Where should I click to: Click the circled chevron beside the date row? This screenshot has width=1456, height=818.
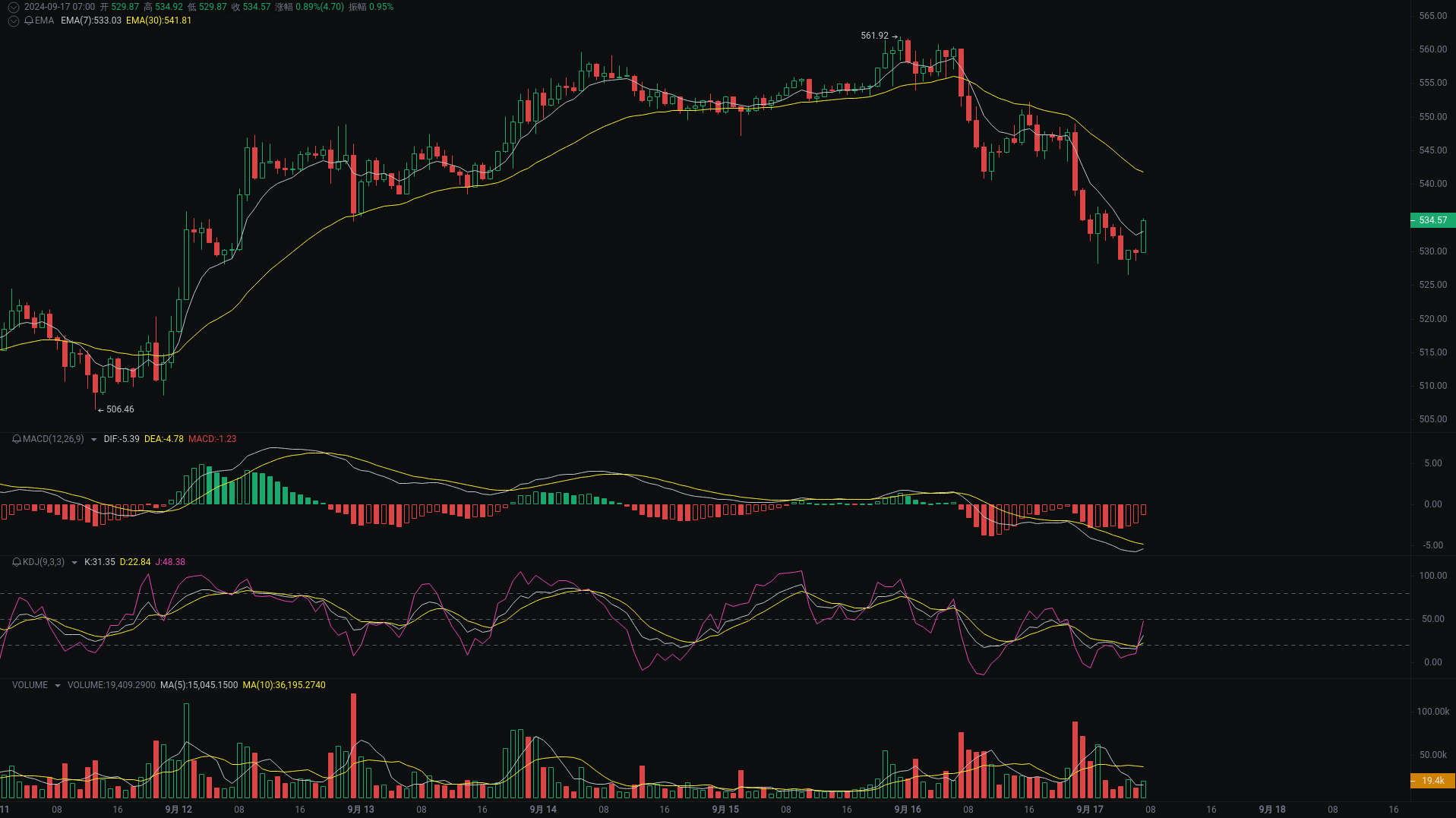(x=12, y=7)
